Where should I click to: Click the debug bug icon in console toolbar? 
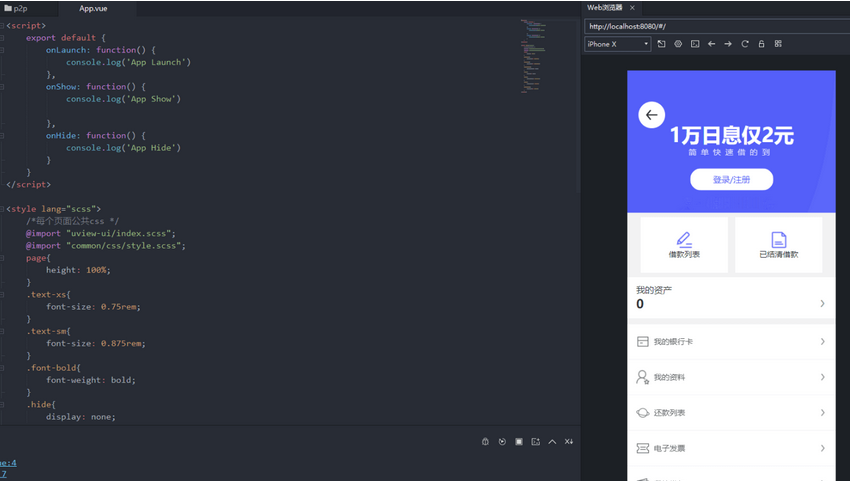(485, 441)
